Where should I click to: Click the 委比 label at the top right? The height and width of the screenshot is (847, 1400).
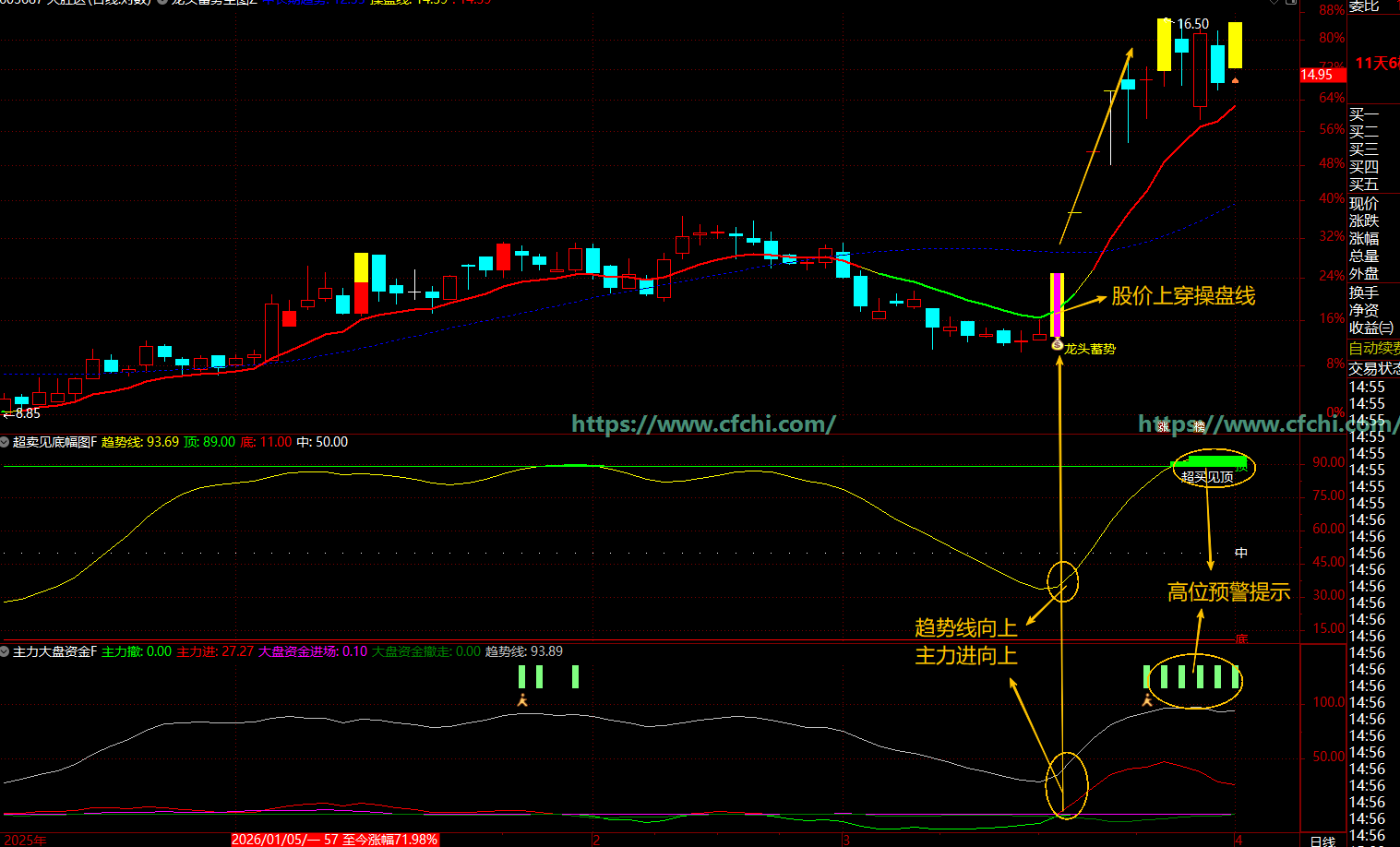click(1364, 6)
